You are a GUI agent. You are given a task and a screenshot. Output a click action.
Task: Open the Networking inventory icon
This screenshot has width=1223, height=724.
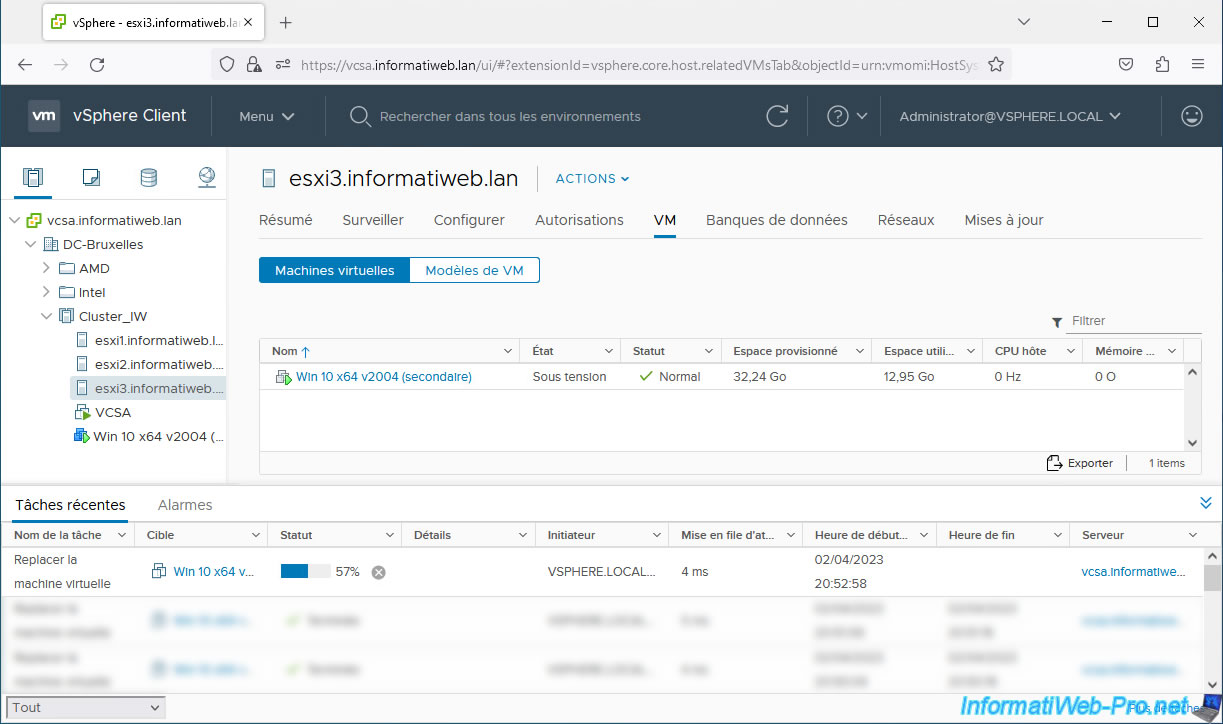pos(206,178)
